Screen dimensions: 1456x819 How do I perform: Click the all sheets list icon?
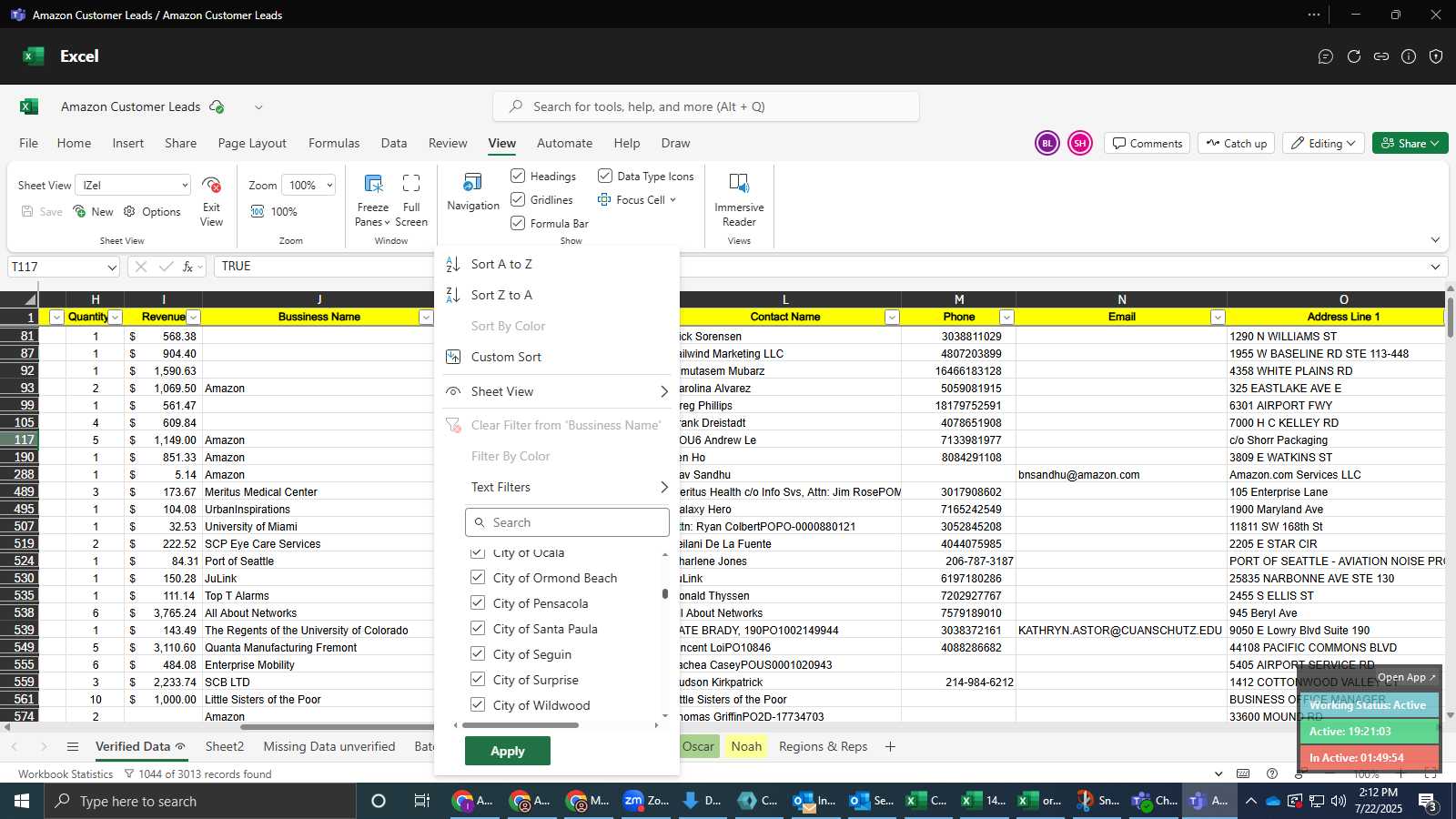73,747
